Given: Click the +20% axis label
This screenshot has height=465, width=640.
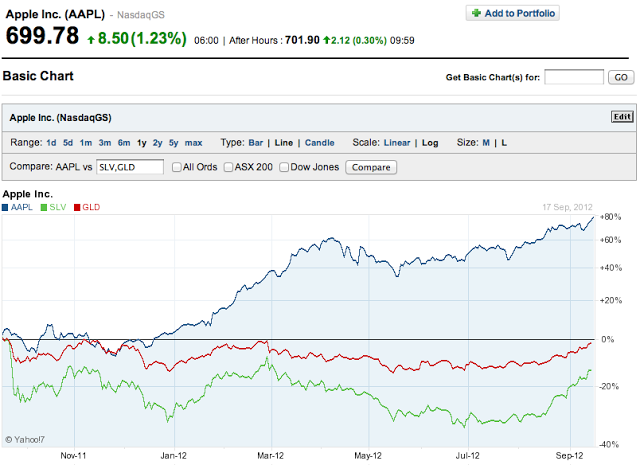Looking at the screenshot, I should 611,300.
